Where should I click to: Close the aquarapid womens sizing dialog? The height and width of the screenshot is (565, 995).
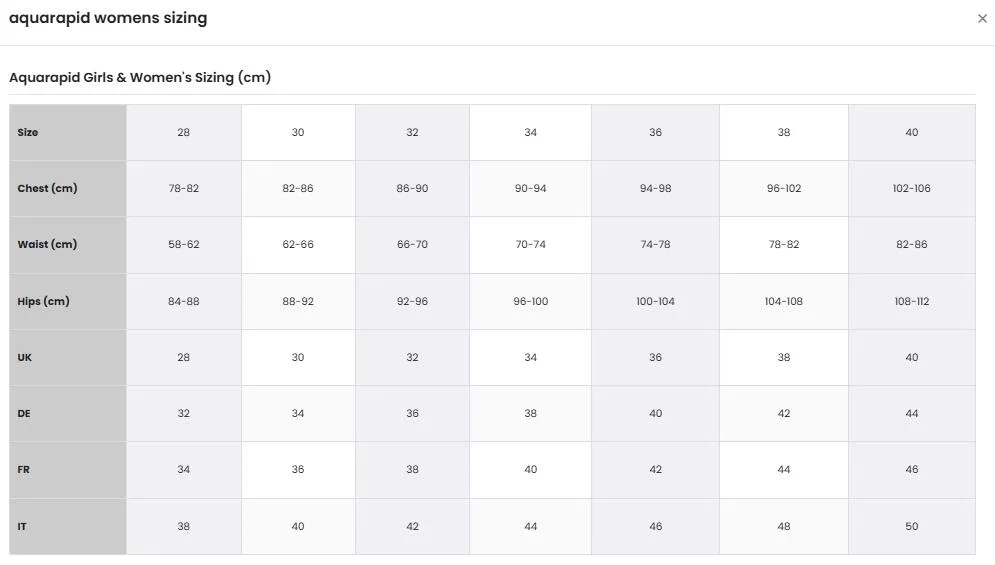(982, 19)
